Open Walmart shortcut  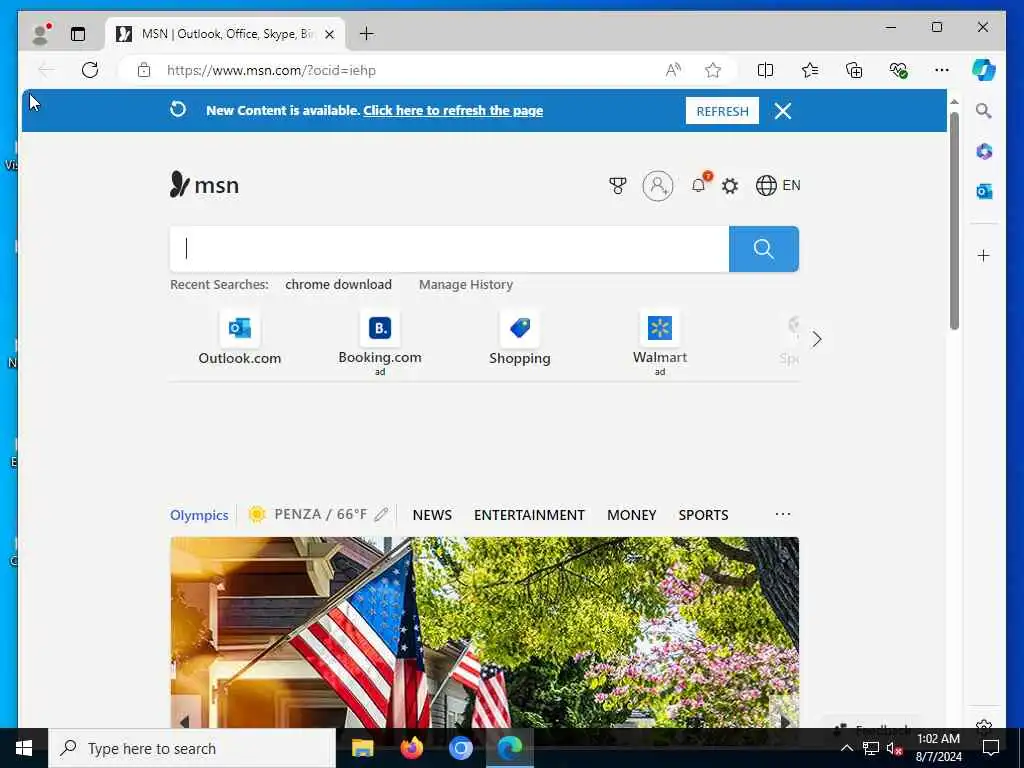(660, 343)
